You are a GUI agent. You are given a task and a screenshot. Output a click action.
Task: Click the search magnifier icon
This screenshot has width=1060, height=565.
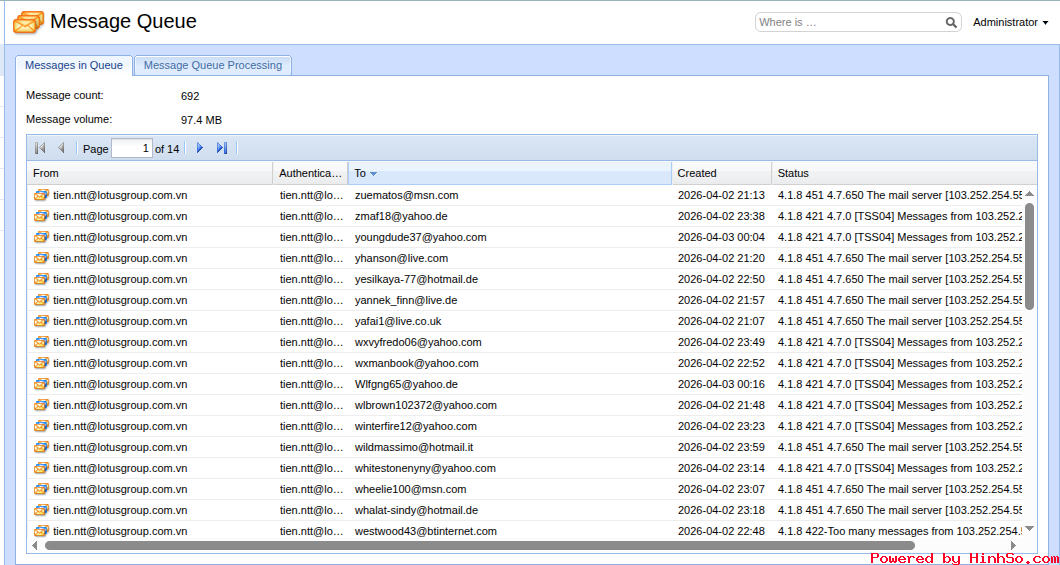tap(951, 23)
